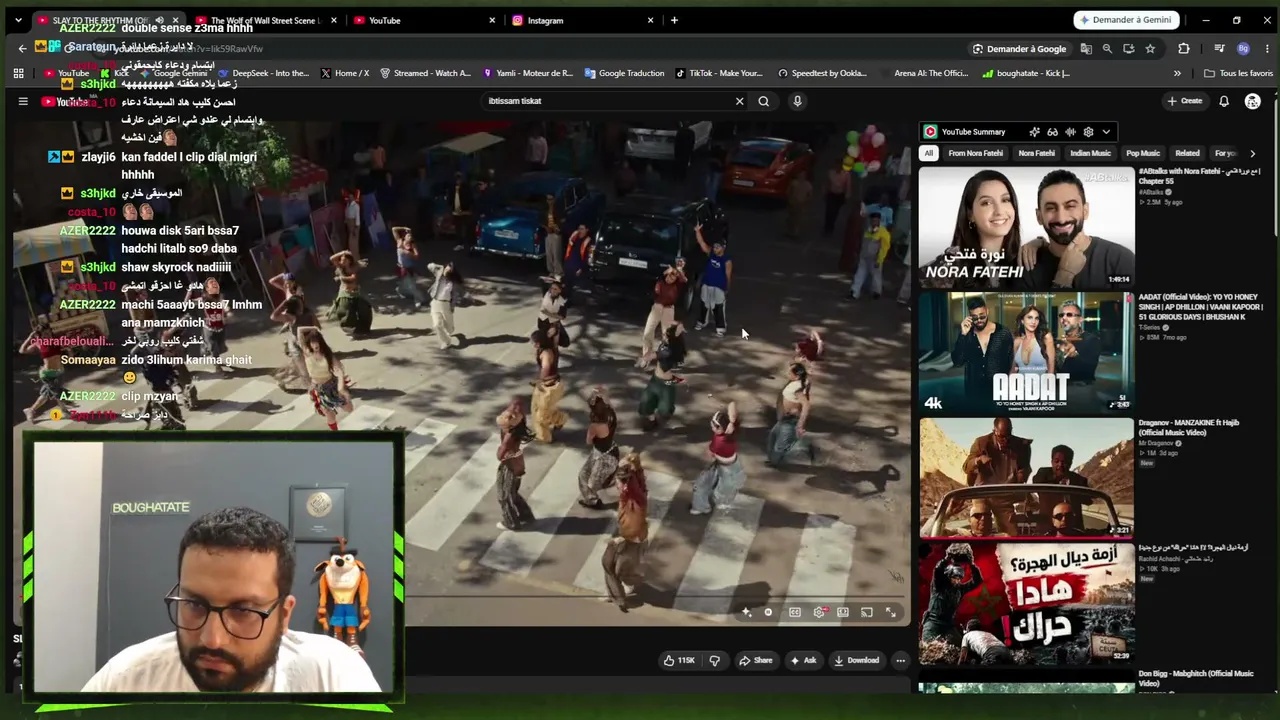Select the Indian Music filter chip
1280x720 pixels.
[x=1090, y=153]
